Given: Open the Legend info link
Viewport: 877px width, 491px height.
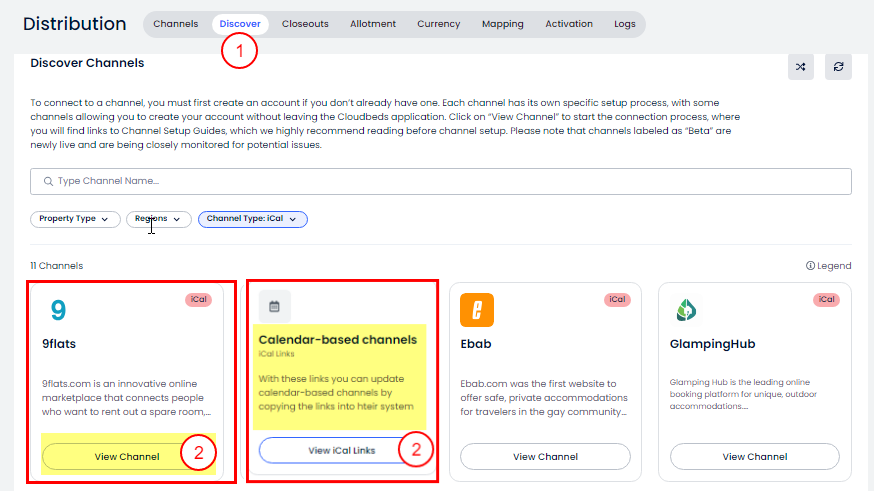Looking at the screenshot, I should (828, 266).
